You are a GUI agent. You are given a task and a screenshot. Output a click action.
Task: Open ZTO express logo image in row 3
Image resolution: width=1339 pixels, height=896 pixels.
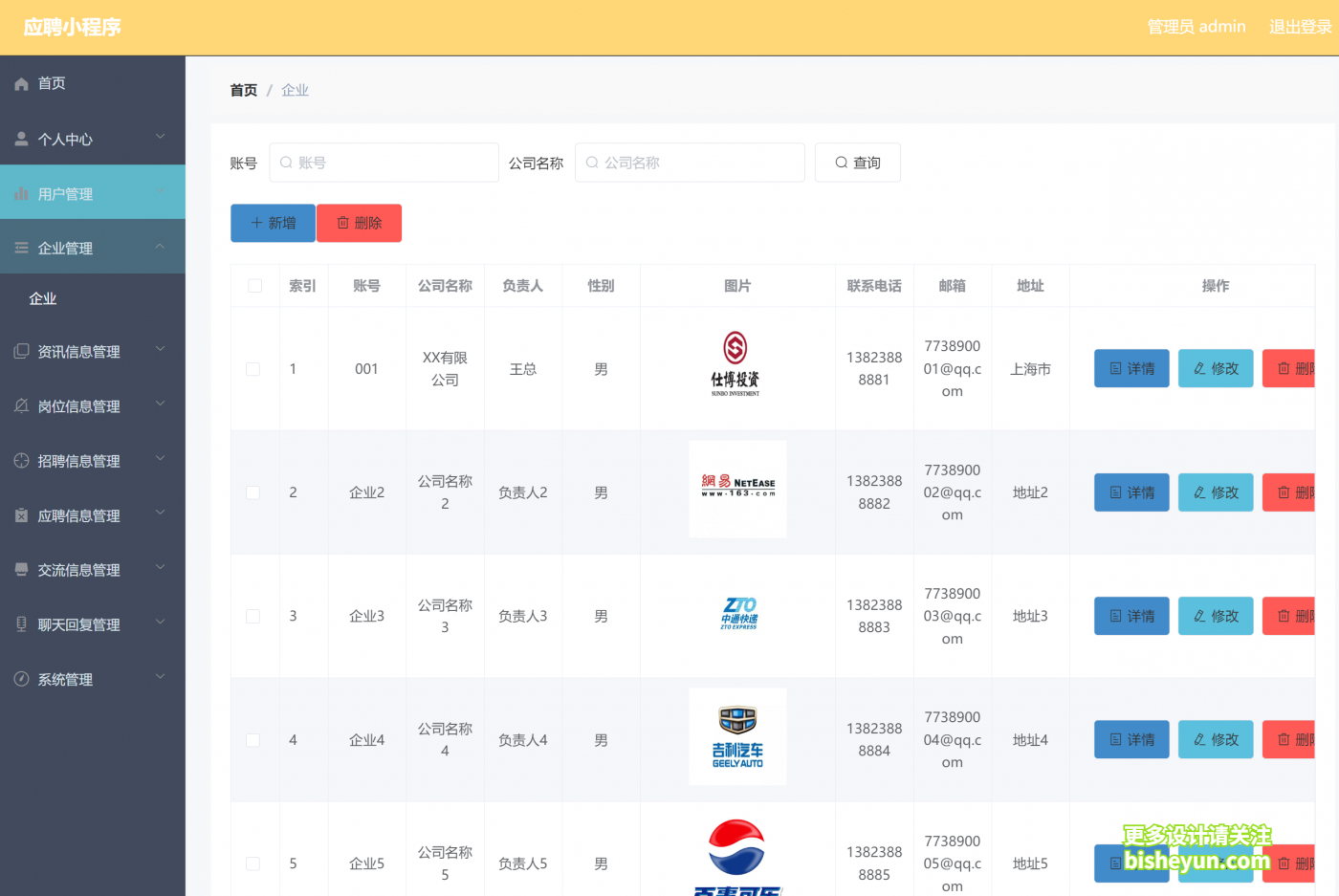pyautogui.click(x=739, y=613)
